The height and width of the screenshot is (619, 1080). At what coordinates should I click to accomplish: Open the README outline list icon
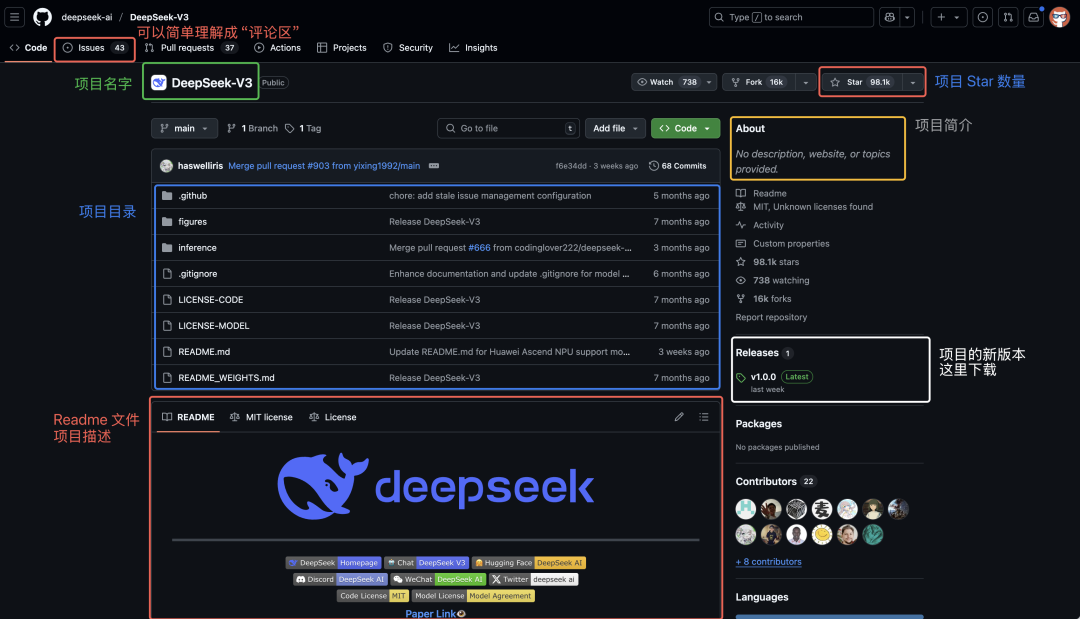(x=703, y=417)
